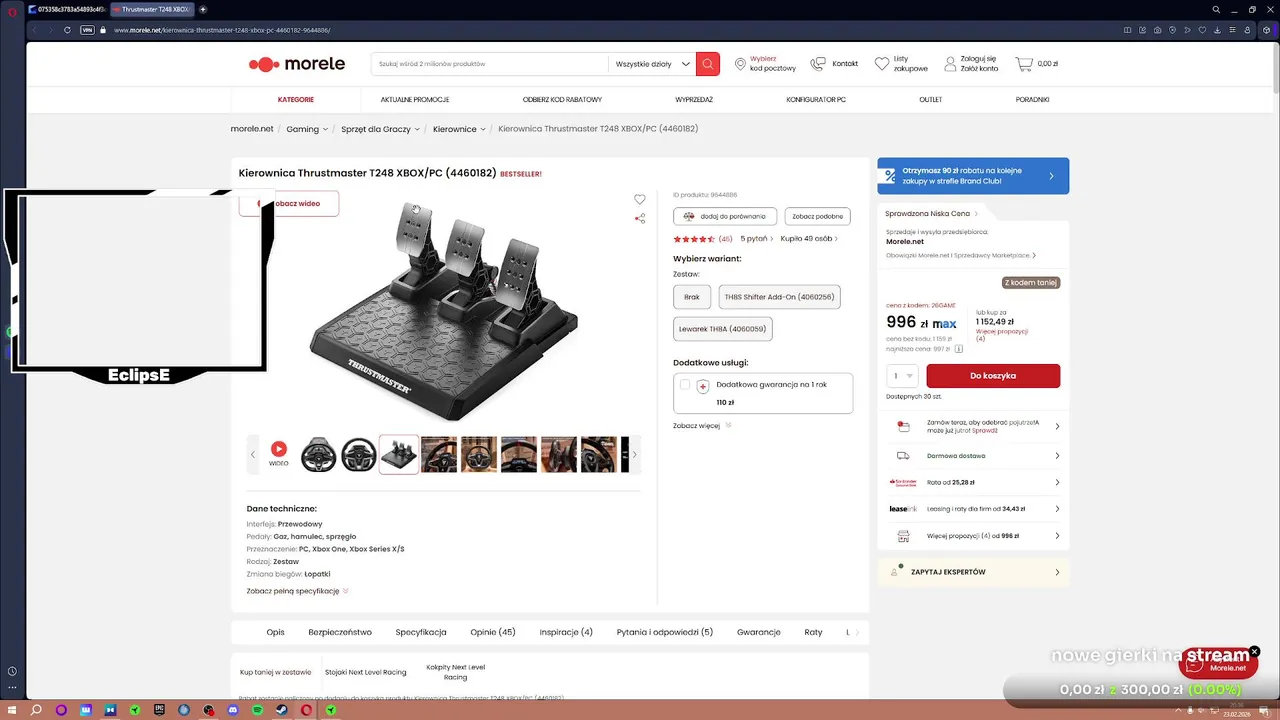
Task: Click the VPN badge in address bar
Action: coord(87,30)
